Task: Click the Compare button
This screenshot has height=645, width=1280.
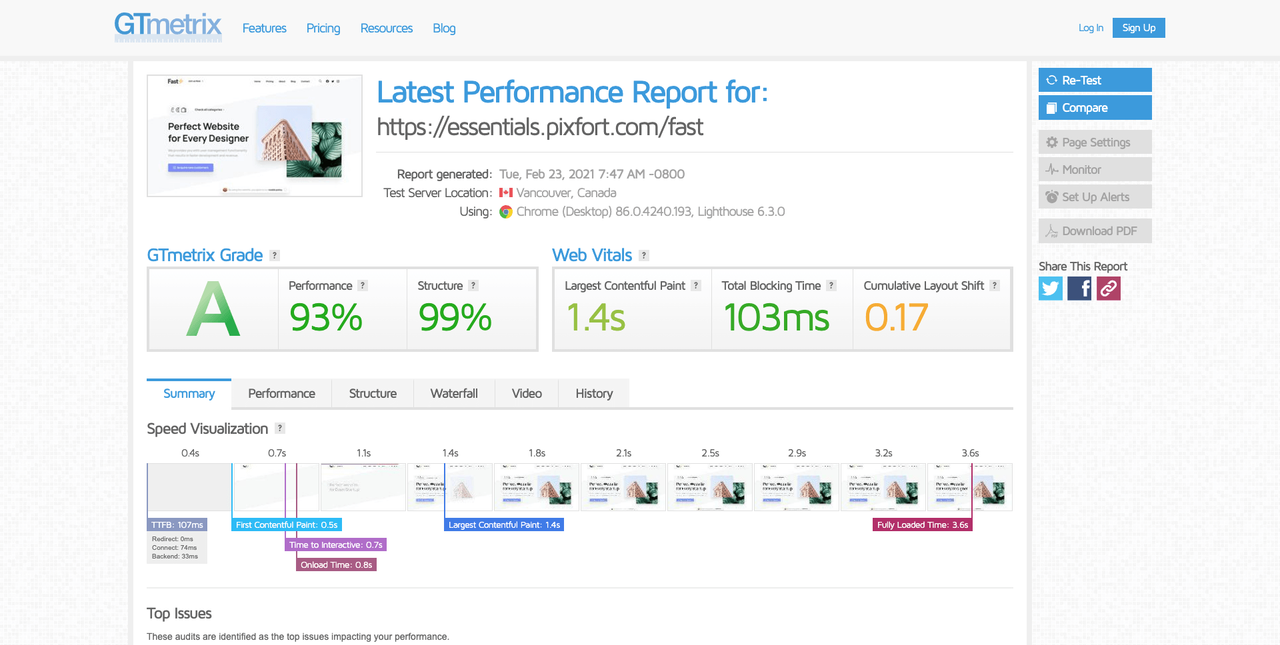Action: pyautogui.click(x=1095, y=108)
